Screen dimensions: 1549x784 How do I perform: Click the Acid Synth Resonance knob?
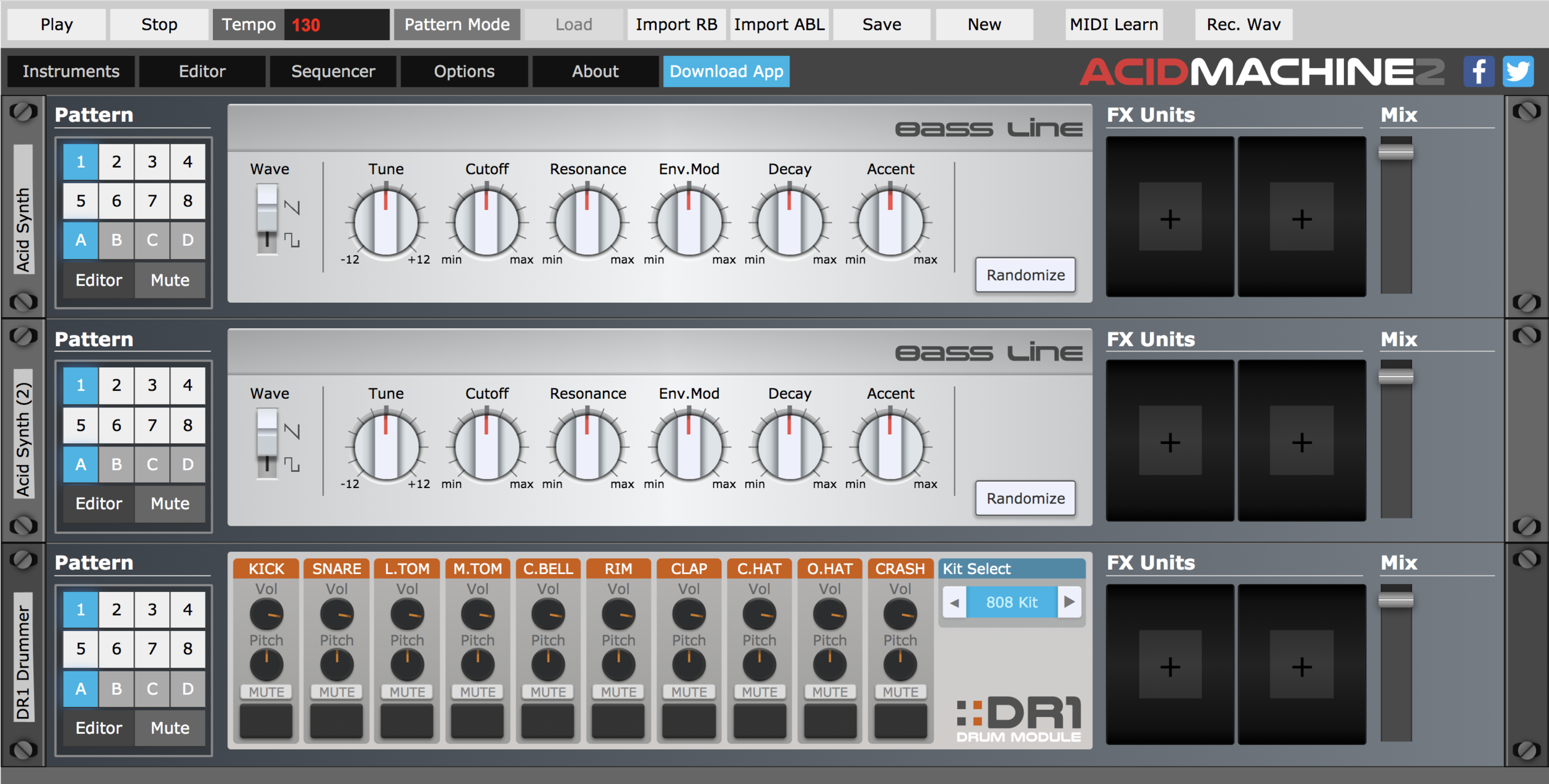(587, 222)
